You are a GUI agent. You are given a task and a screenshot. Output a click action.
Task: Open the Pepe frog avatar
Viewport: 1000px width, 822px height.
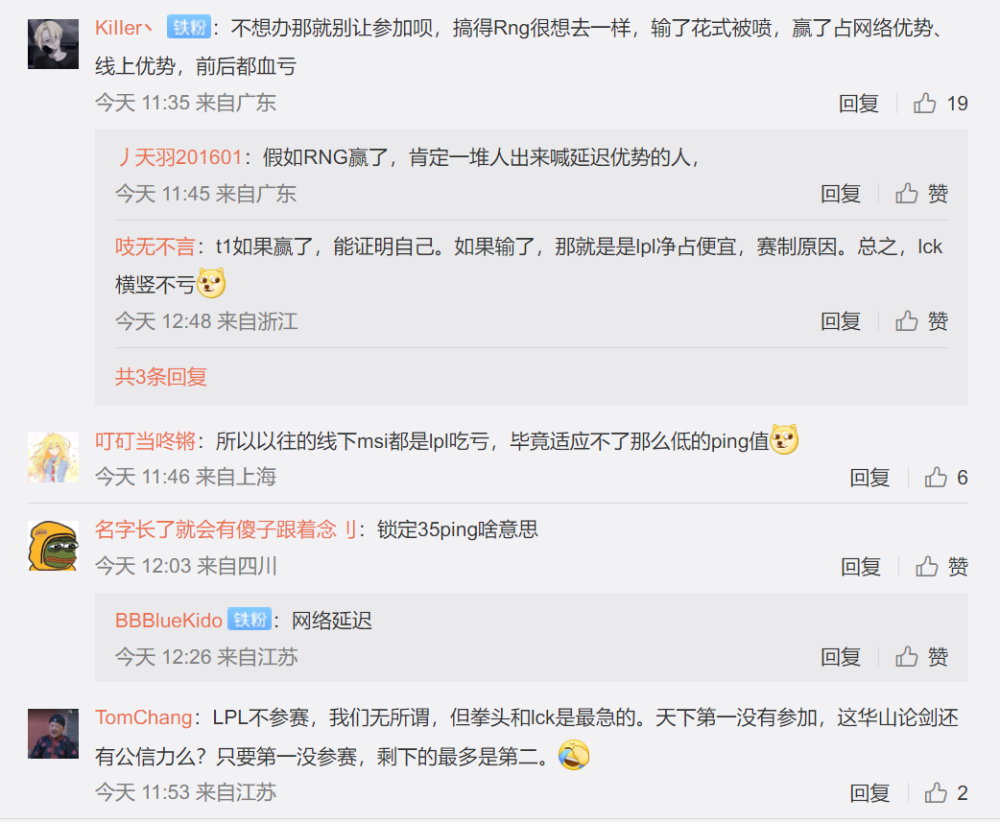[x=54, y=546]
